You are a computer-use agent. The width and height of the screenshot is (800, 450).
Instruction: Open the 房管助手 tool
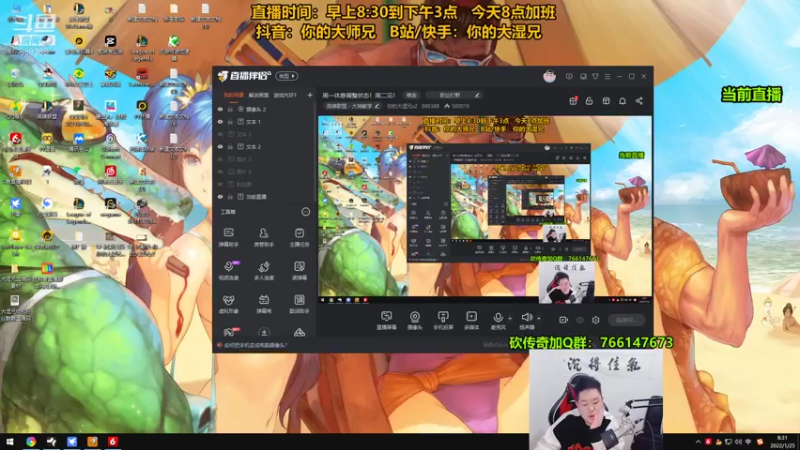coord(264,237)
